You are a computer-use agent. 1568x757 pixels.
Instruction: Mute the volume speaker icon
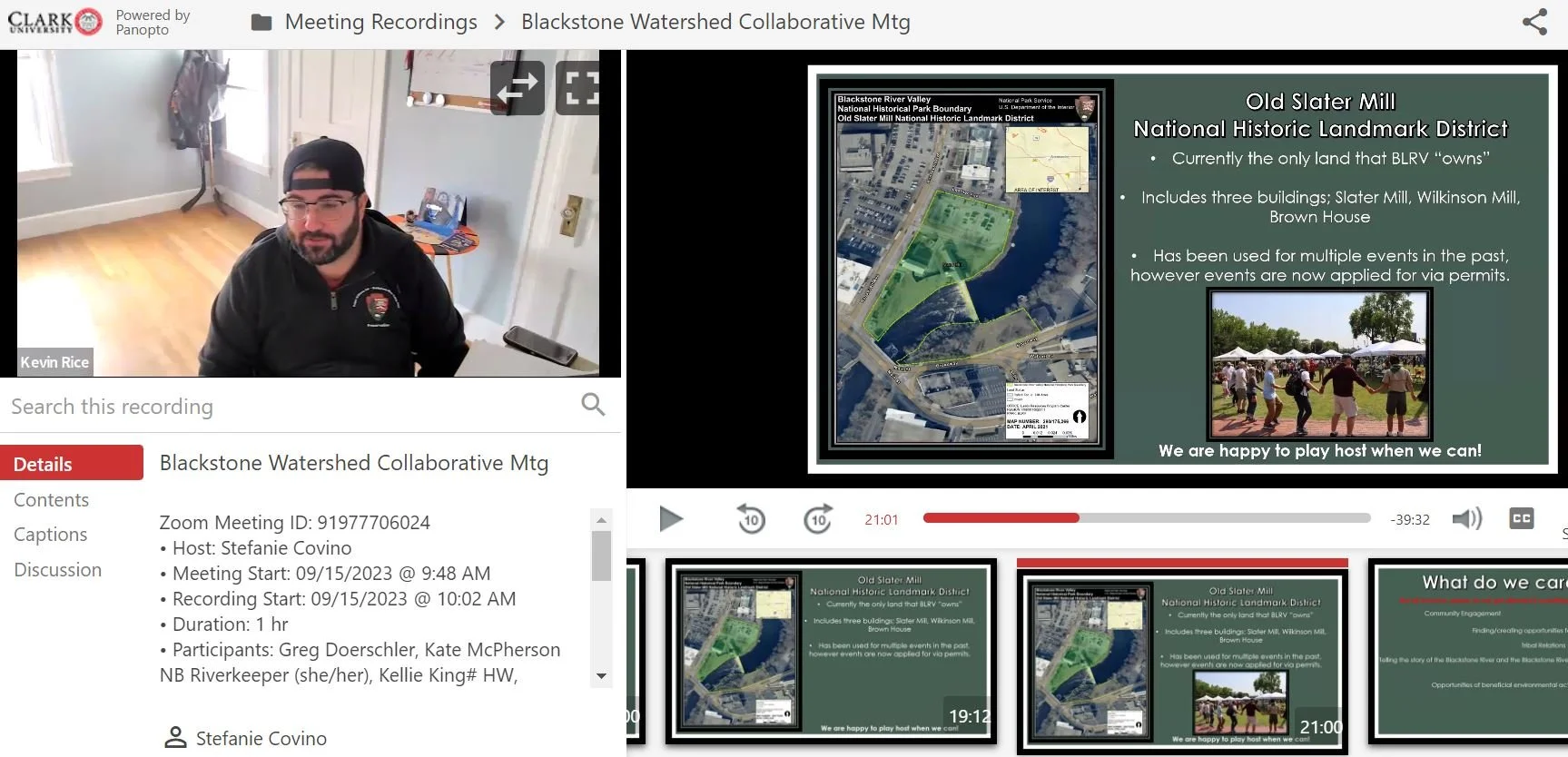coord(1466,519)
